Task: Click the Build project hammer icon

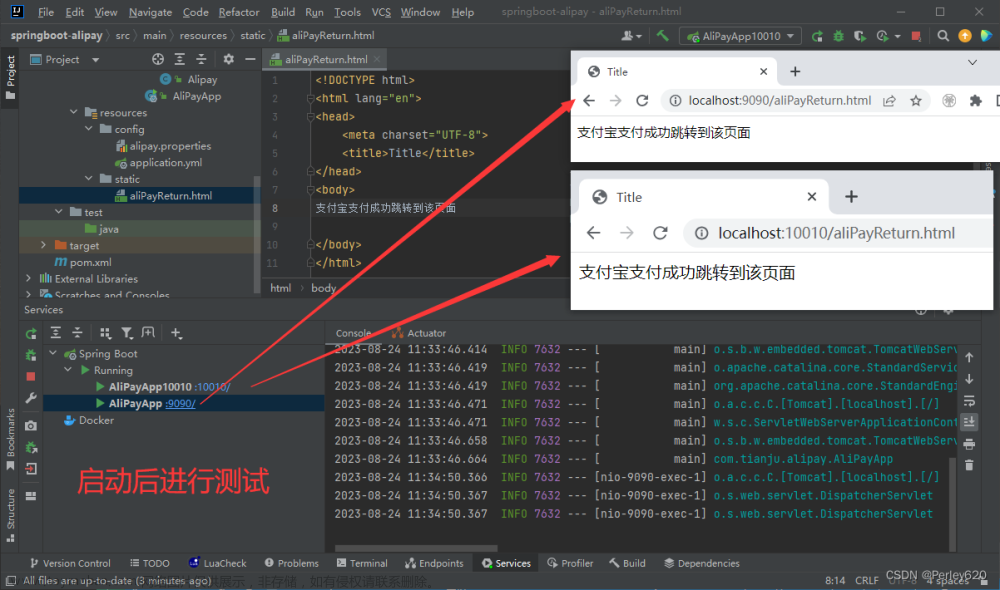Action: (x=663, y=36)
